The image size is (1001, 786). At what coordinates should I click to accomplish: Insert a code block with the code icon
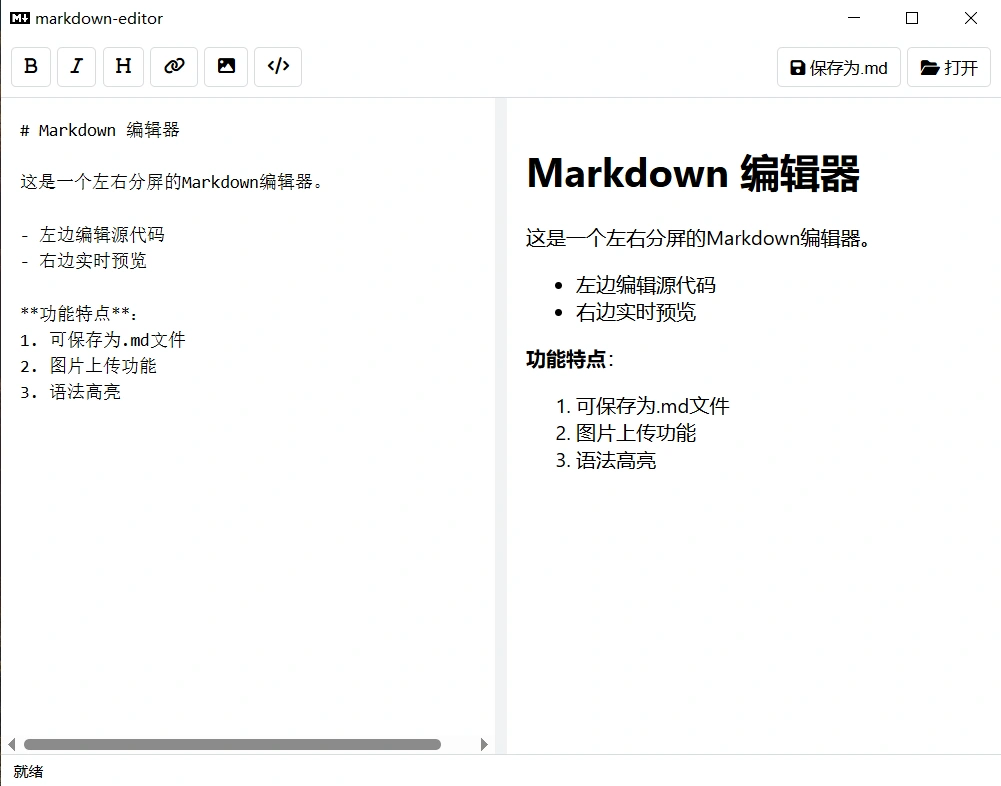[278, 67]
